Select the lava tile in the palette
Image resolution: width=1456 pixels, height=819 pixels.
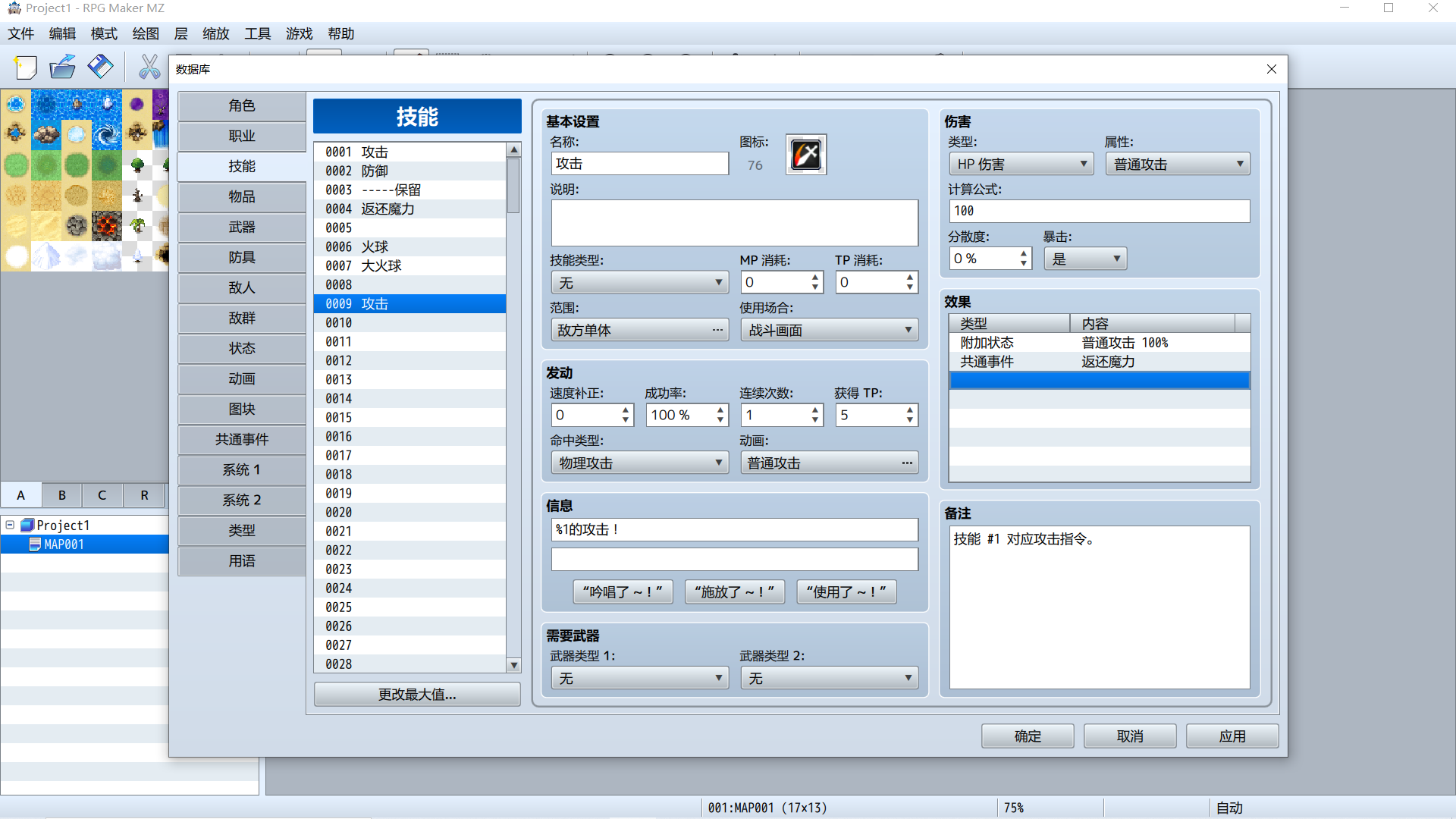pyautogui.click(x=107, y=225)
